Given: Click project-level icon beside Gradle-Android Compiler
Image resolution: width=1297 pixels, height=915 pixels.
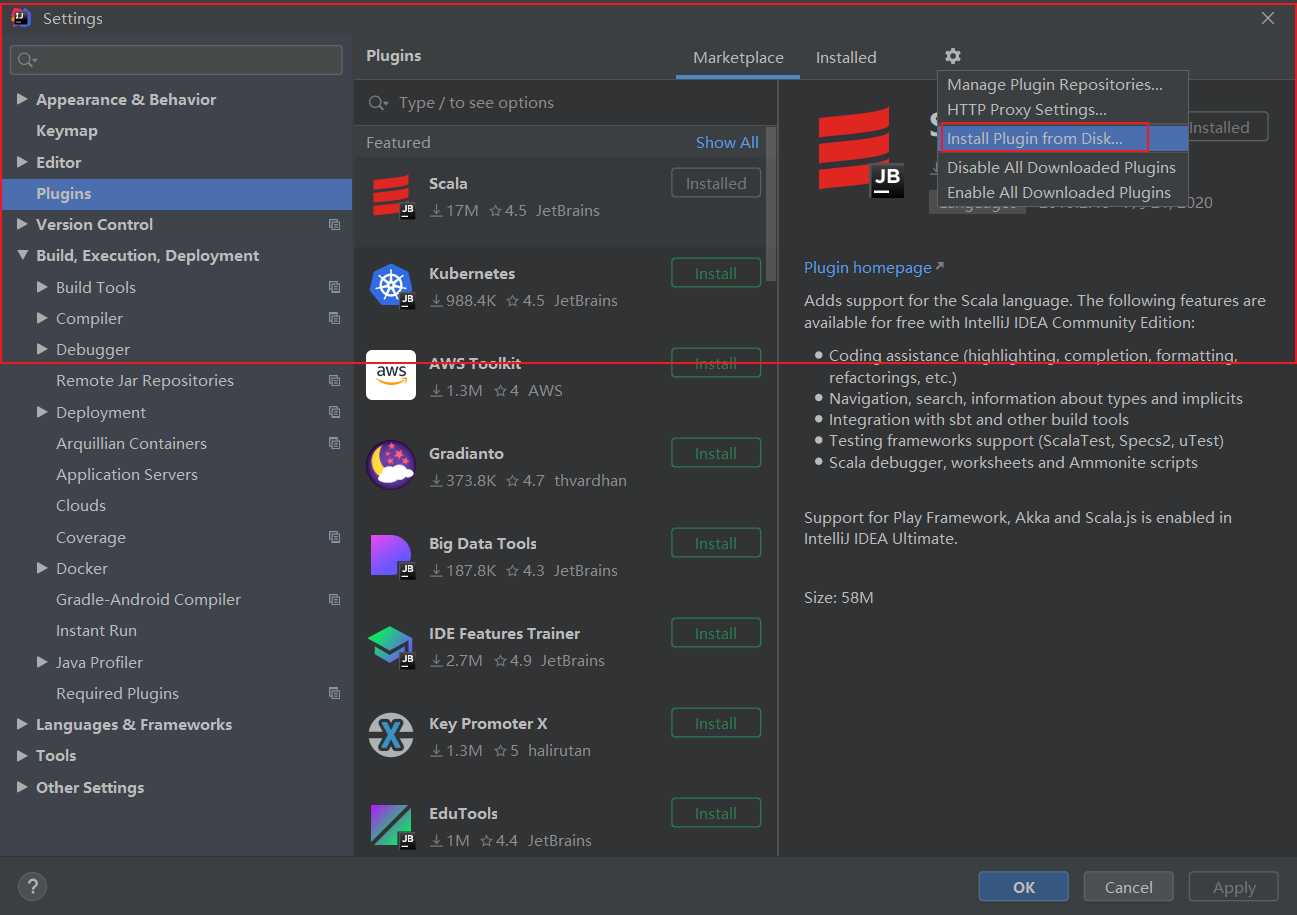Looking at the screenshot, I should coord(335,600).
